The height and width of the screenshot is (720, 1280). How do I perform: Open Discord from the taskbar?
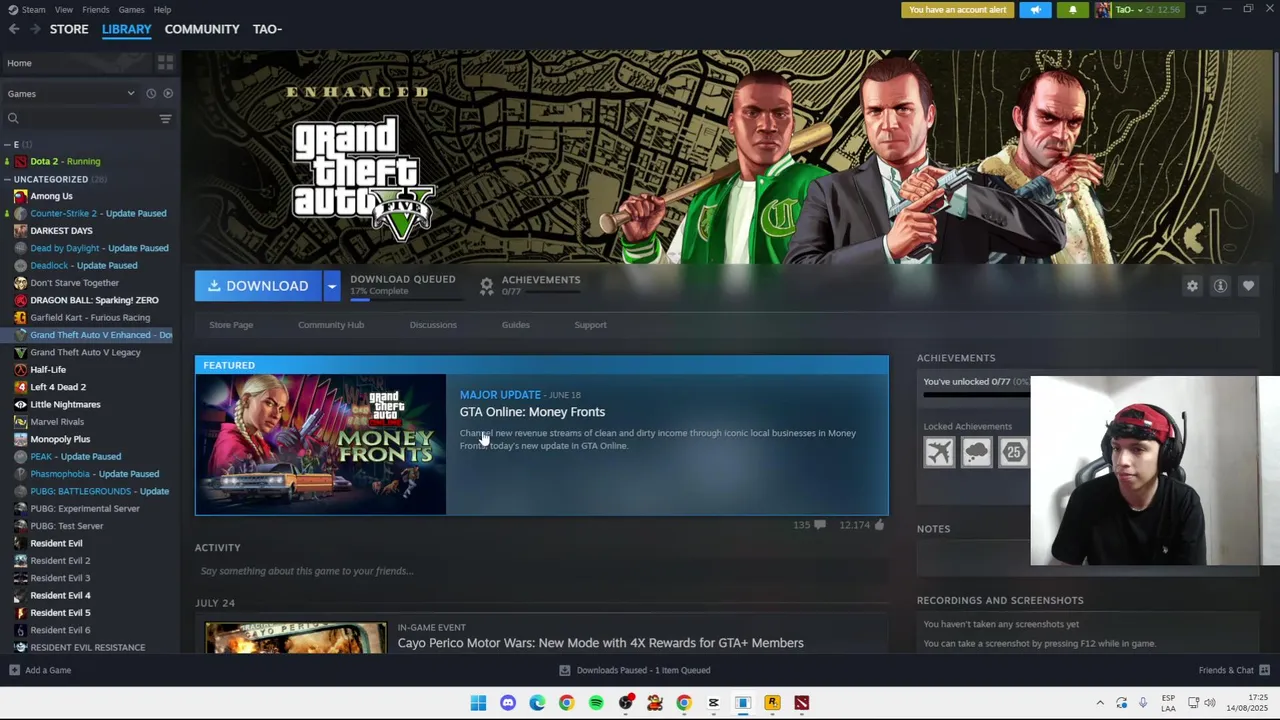click(x=508, y=703)
